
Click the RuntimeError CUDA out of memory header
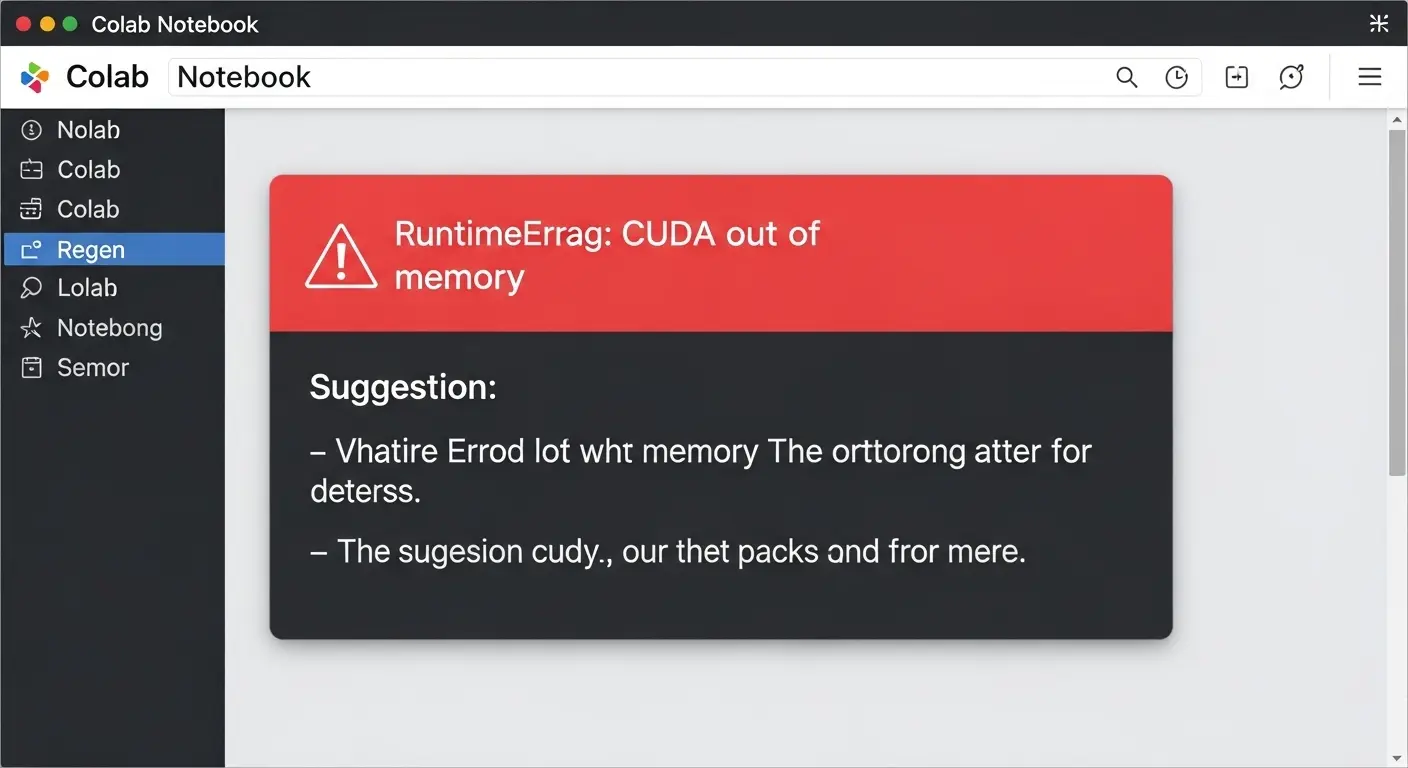(x=606, y=255)
